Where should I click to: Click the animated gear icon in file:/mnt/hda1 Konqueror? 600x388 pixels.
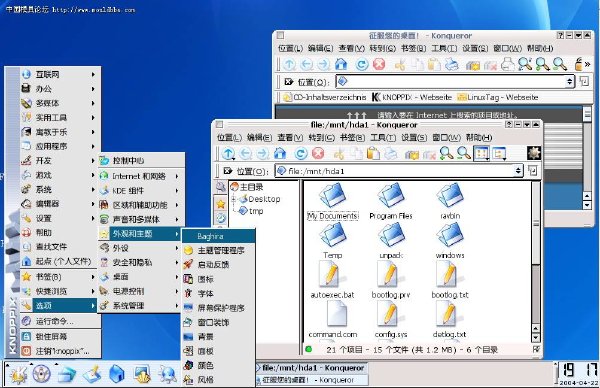click(534, 153)
